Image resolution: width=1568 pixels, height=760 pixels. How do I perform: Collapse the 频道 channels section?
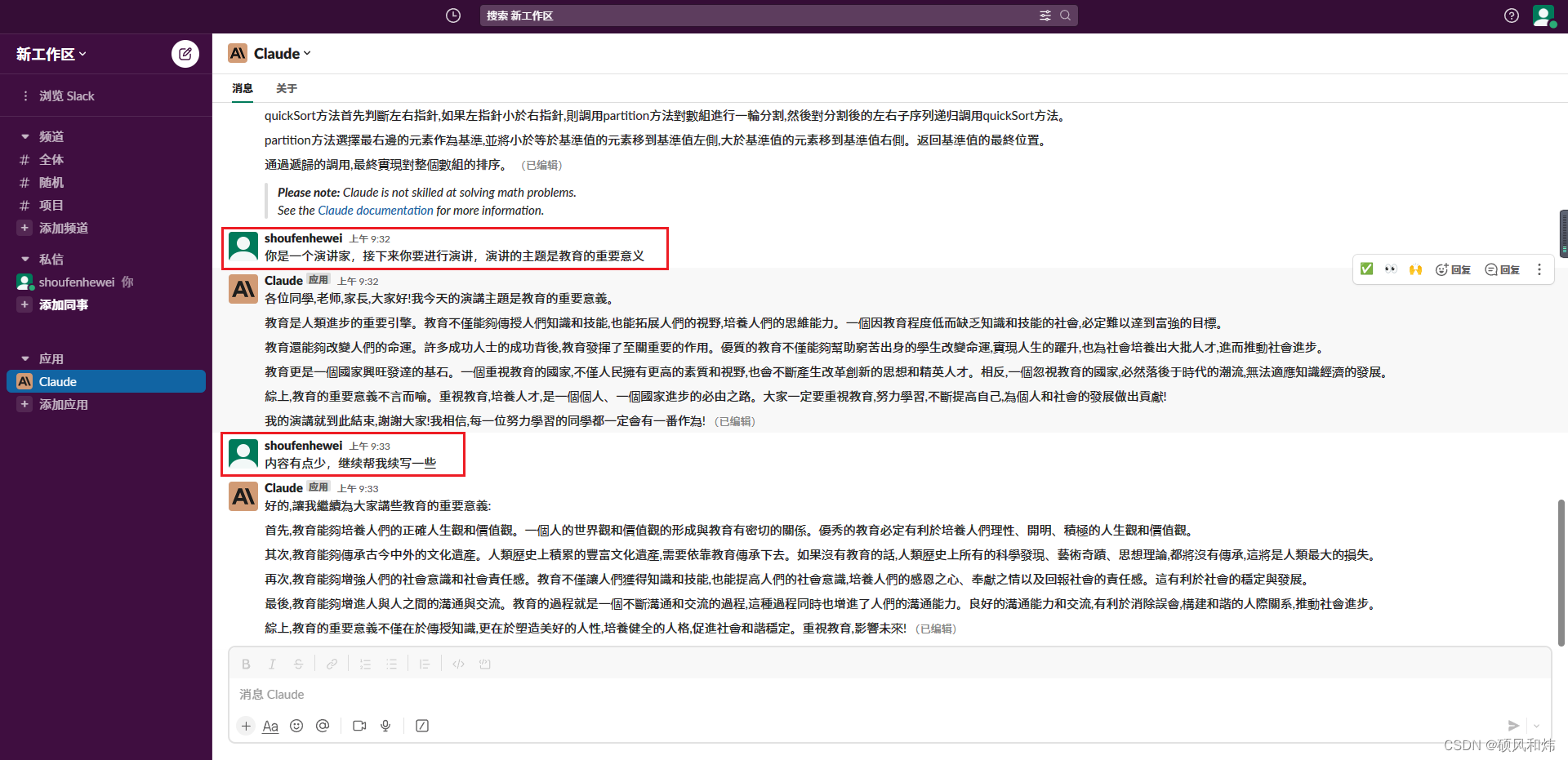pyautogui.click(x=25, y=136)
